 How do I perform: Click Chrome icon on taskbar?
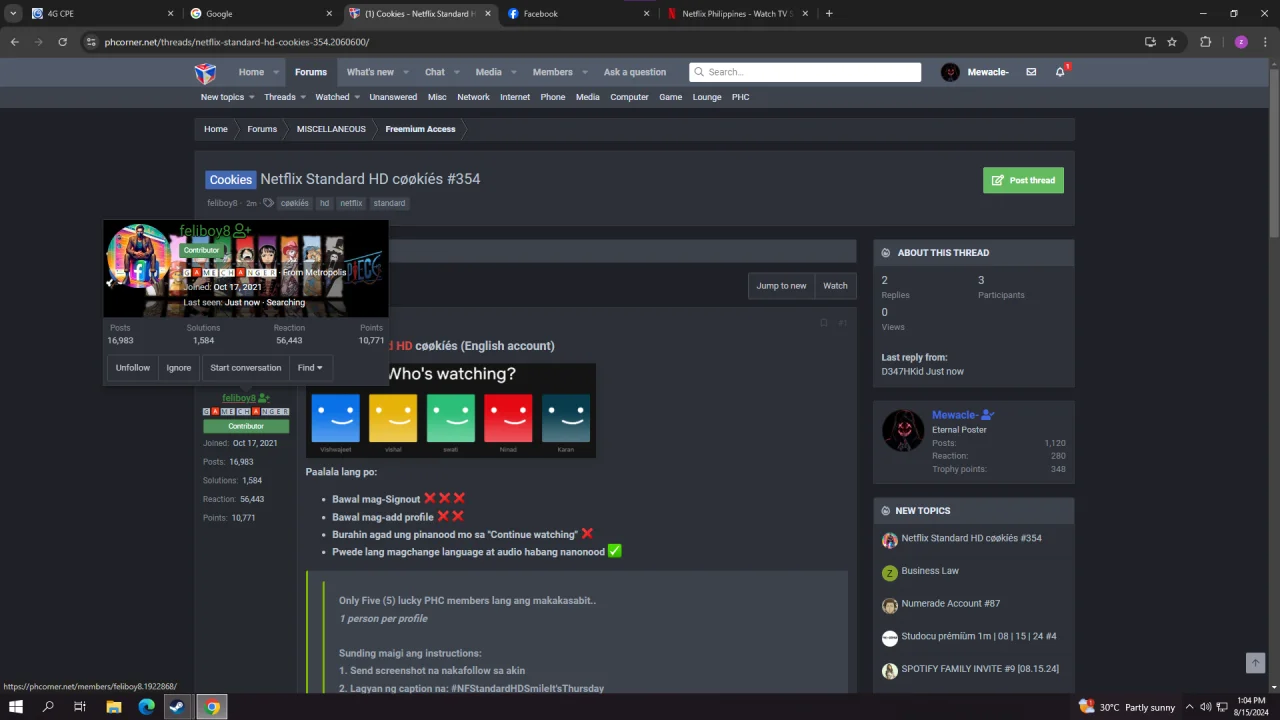(x=212, y=707)
